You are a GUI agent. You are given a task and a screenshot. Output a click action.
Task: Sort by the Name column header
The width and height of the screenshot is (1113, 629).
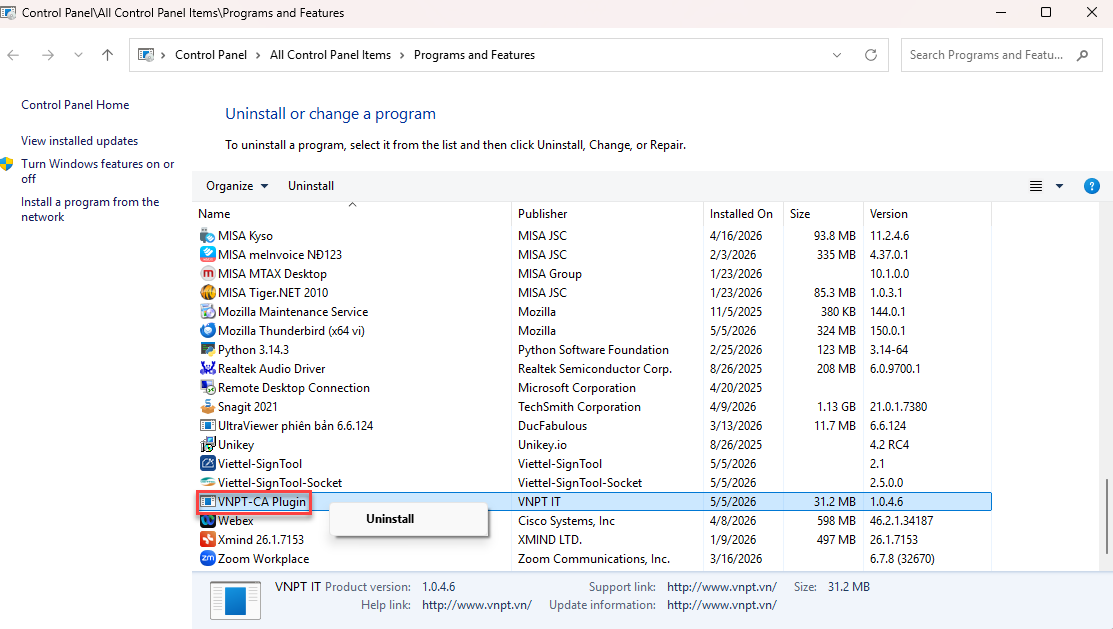[353, 214]
